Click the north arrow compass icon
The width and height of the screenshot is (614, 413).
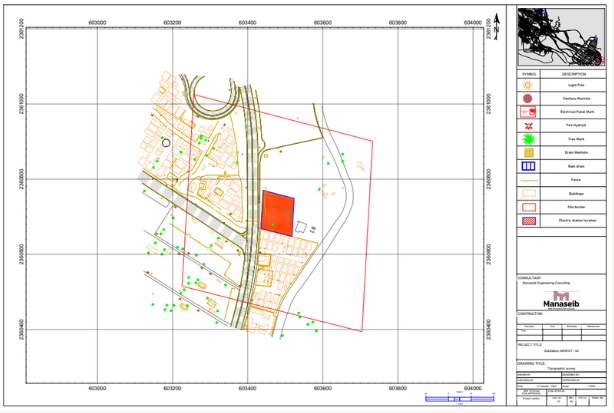[495, 28]
